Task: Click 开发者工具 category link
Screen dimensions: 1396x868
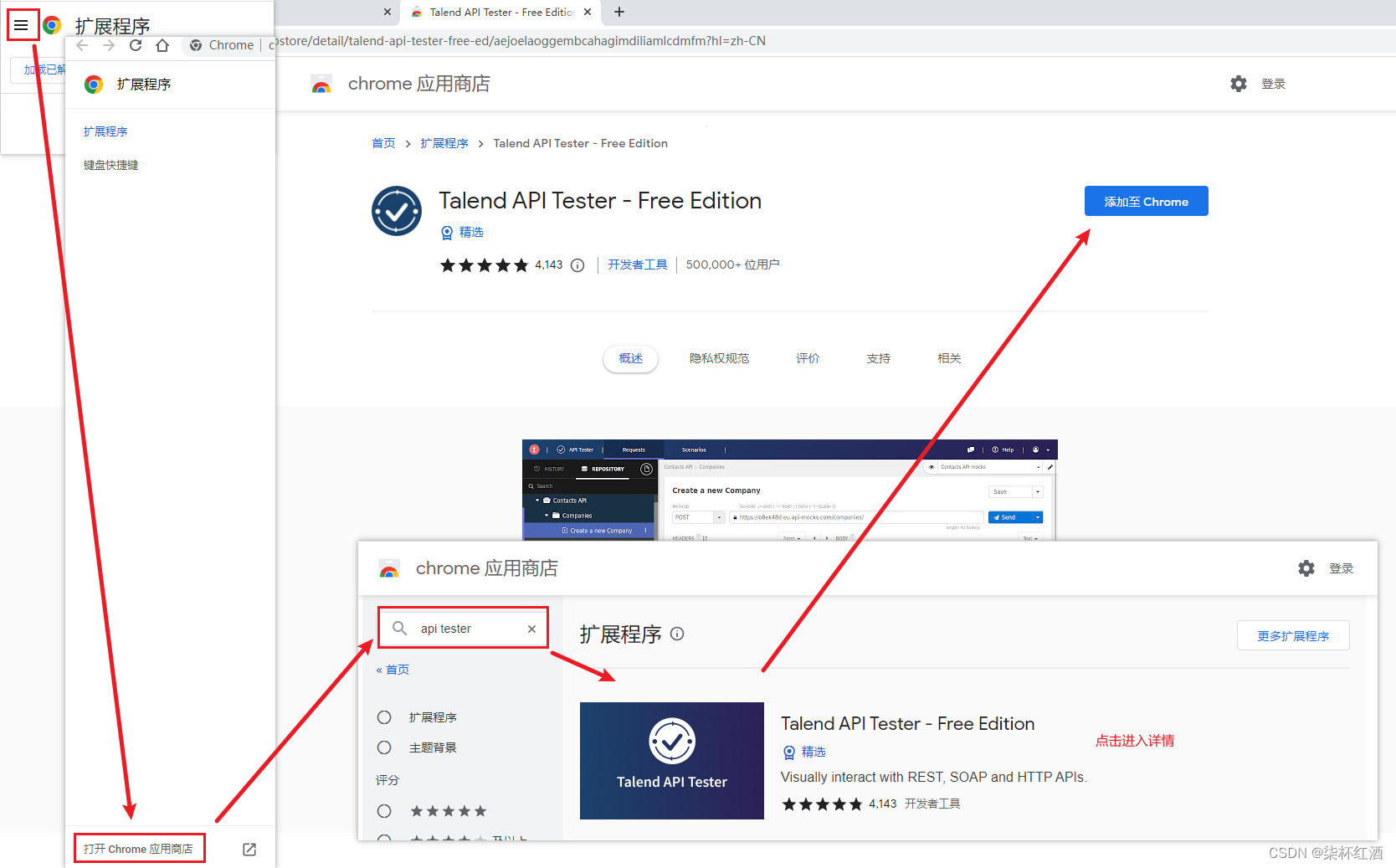Action: pyautogui.click(x=637, y=265)
